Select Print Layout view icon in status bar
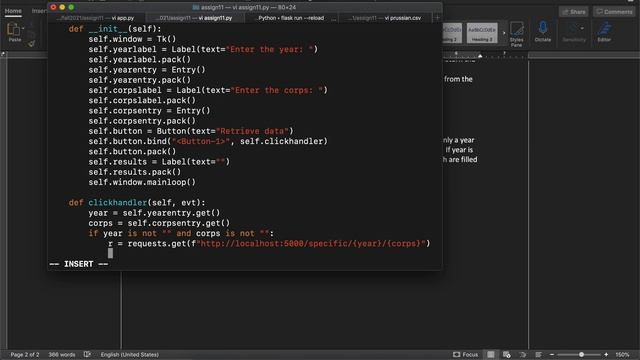640x360 pixels. pyautogui.click(x=491, y=355)
